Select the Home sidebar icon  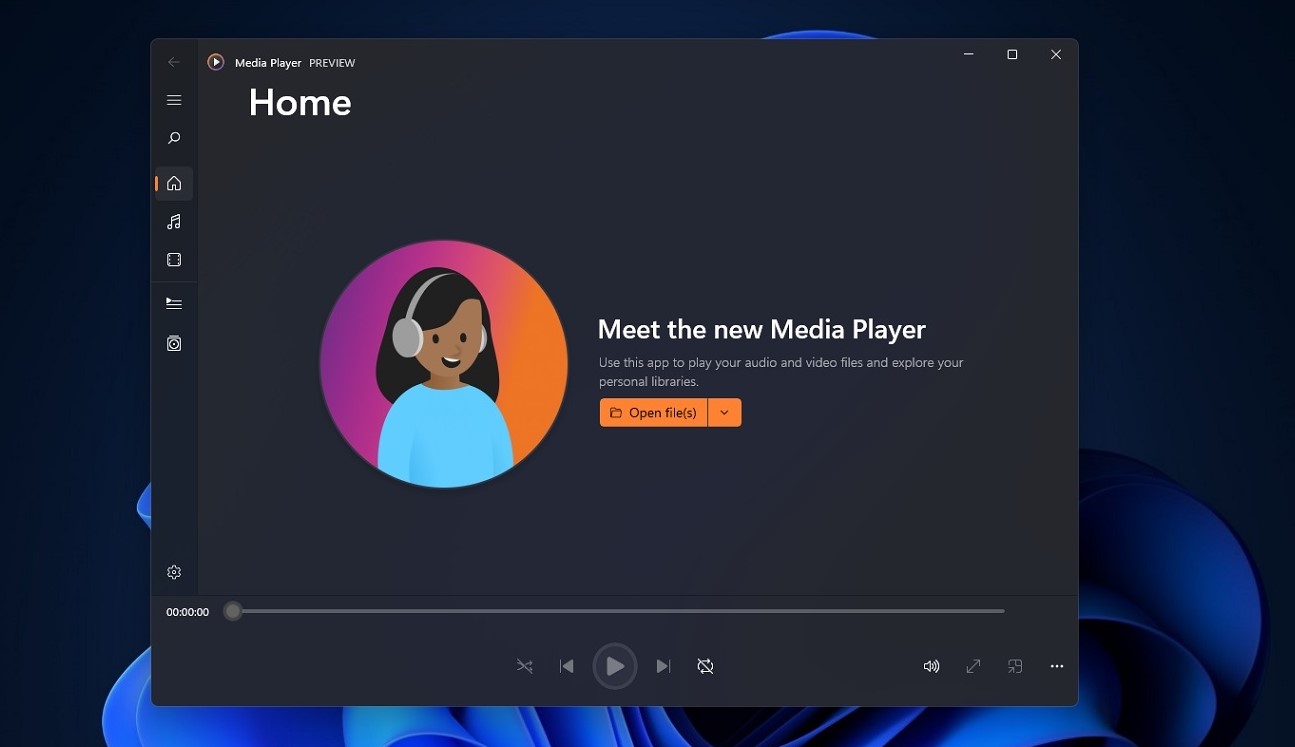point(174,183)
